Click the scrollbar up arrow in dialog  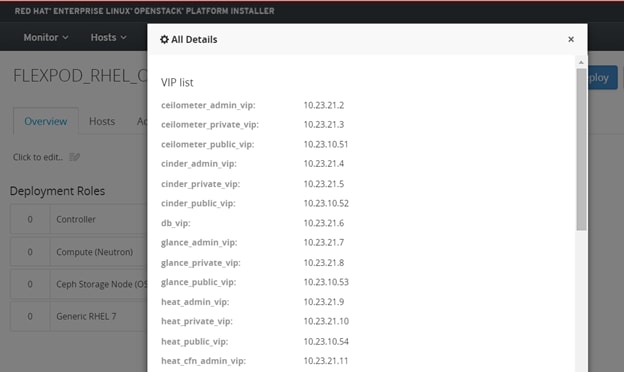581,62
